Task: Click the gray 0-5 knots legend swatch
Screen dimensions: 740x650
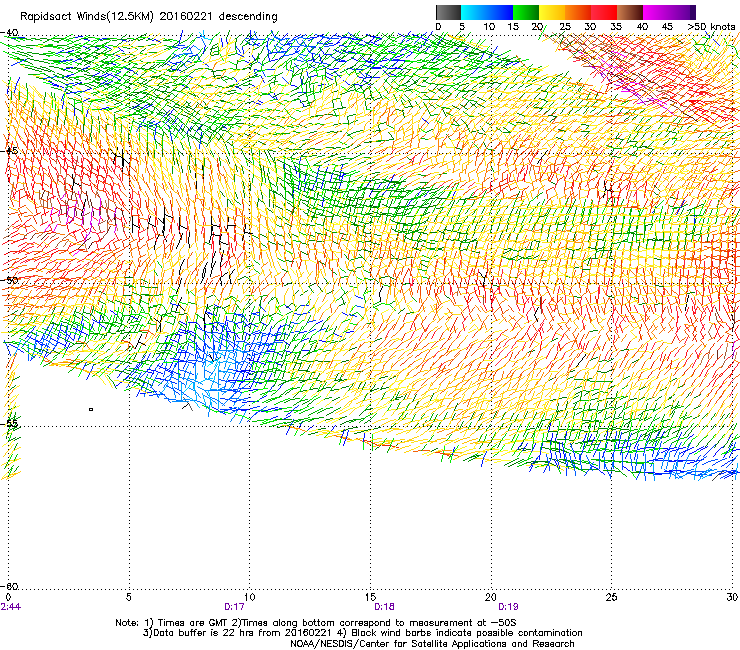Action: click(448, 12)
